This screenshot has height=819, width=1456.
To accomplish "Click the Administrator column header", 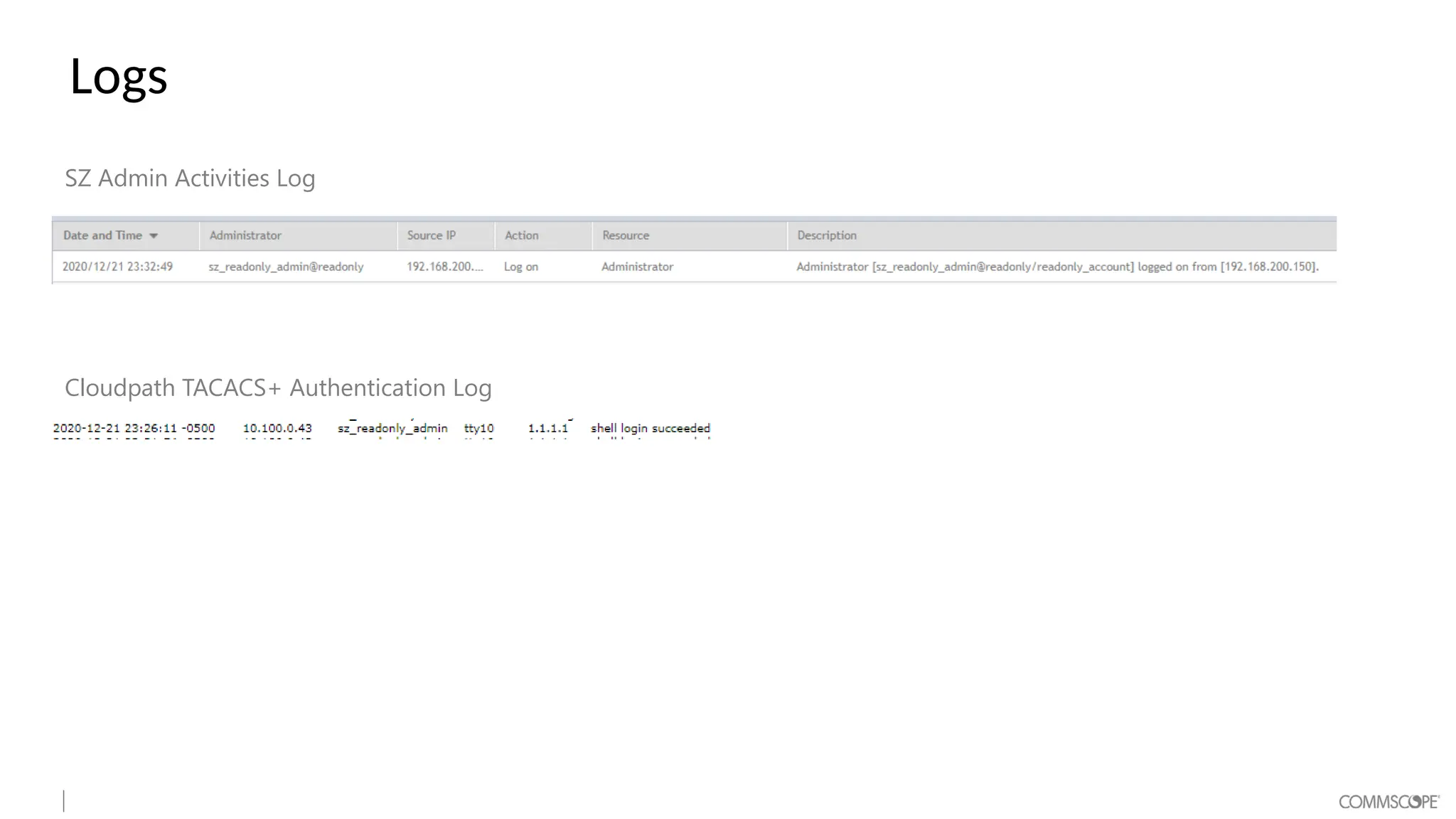I will 298,235.
